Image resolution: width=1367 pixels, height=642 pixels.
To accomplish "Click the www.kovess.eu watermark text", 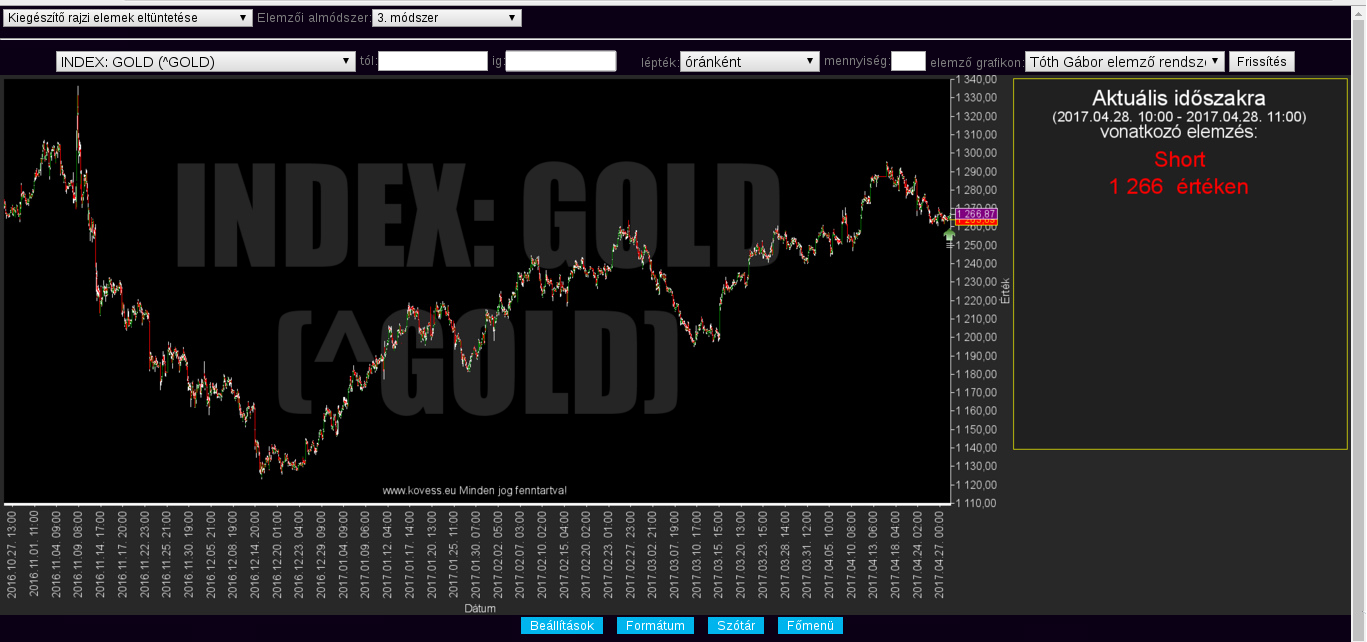I will click(475, 490).
